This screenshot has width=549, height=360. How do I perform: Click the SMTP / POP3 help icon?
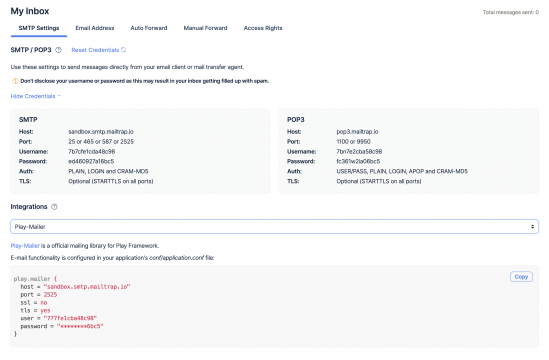[58, 50]
